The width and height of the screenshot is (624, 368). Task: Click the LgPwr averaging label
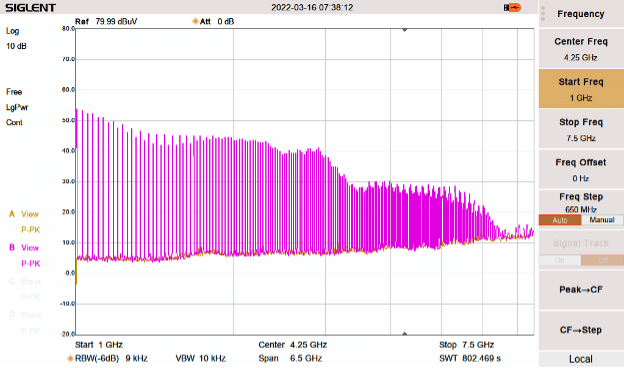[17, 107]
